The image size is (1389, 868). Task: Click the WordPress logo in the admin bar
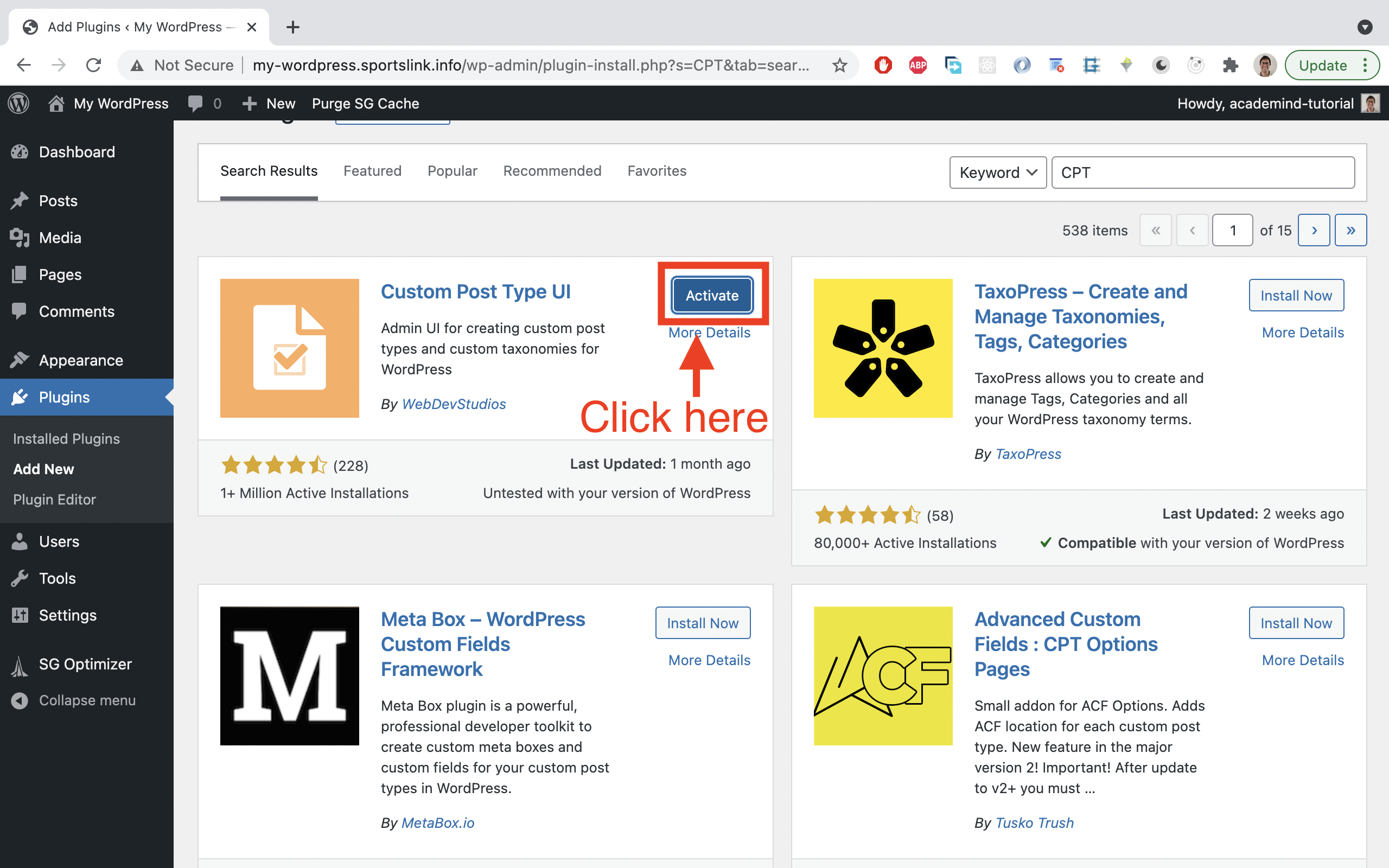tap(18, 103)
